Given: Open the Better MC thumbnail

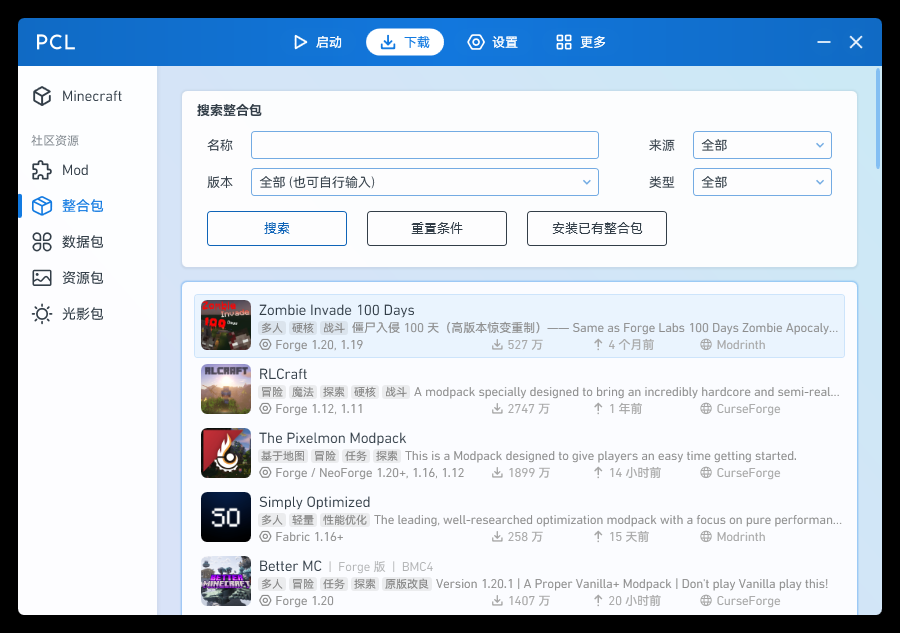Looking at the screenshot, I should click(226, 581).
